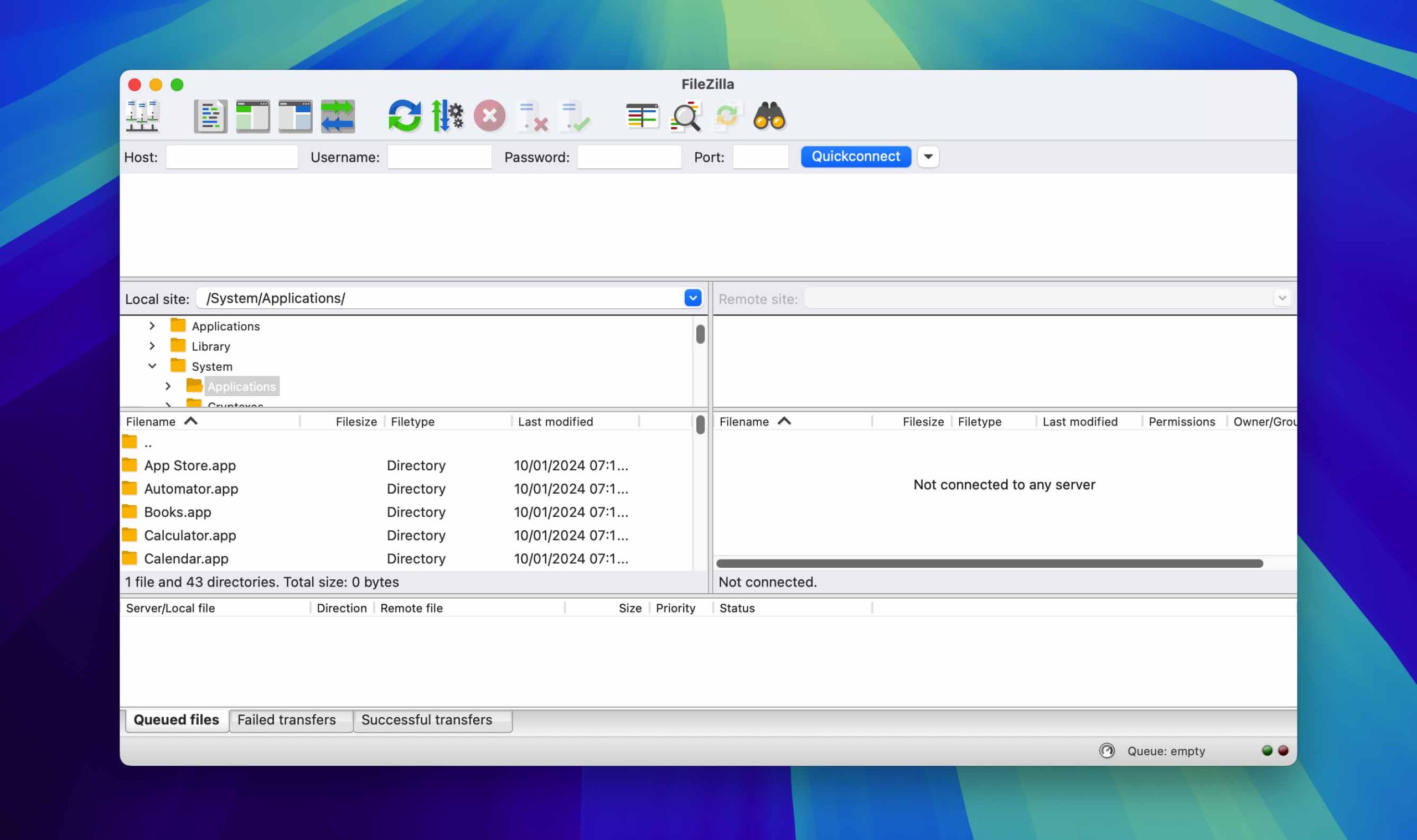The width and height of the screenshot is (1417, 840).
Task: Toggle transfer queue display icon
Action: (338, 116)
